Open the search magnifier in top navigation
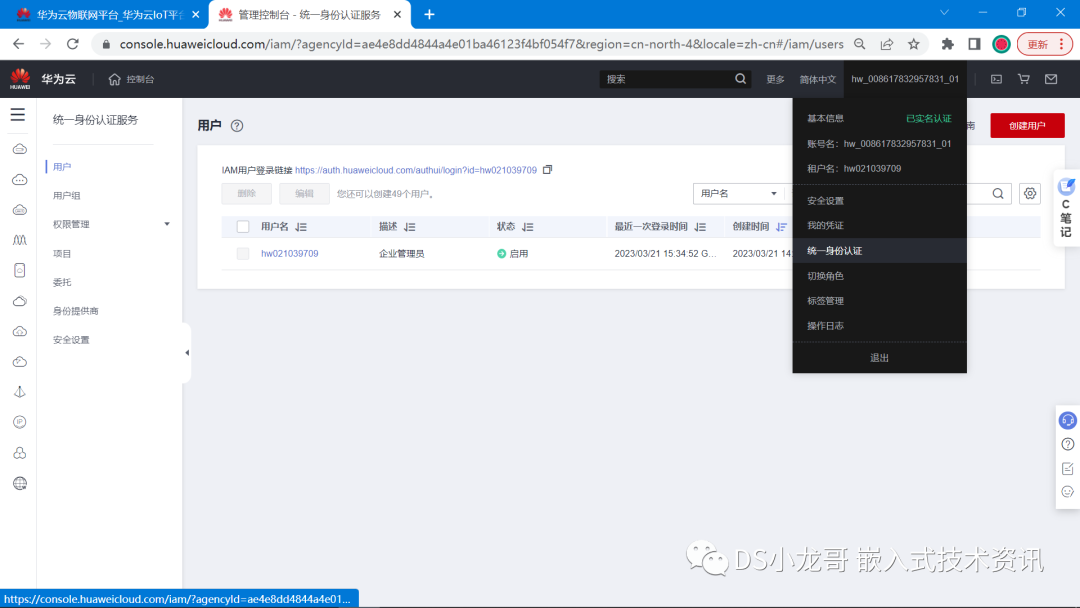1080x608 pixels. 740,78
